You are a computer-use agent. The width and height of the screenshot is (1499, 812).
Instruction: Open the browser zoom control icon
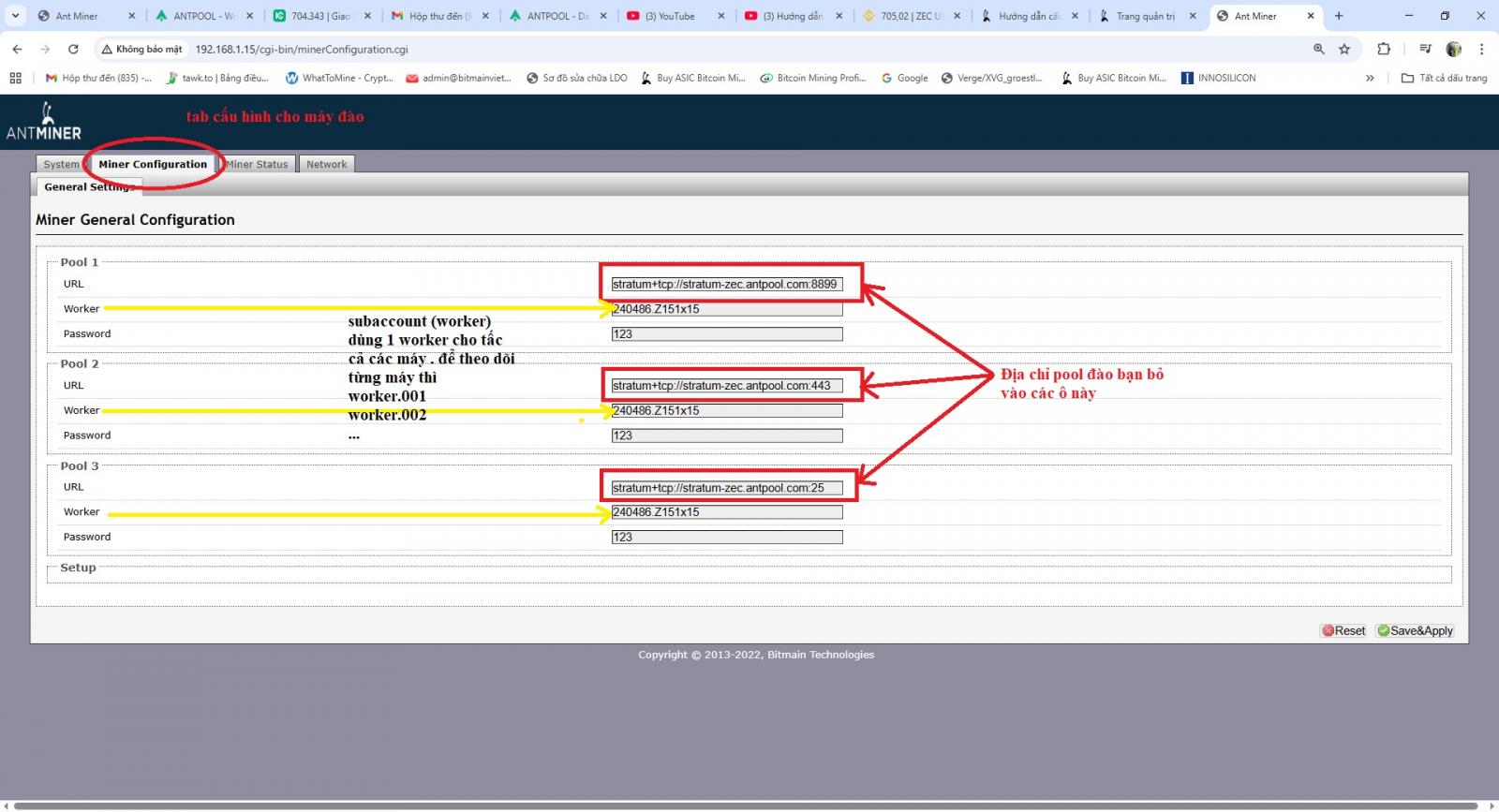pyautogui.click(x=1319, y=49)
